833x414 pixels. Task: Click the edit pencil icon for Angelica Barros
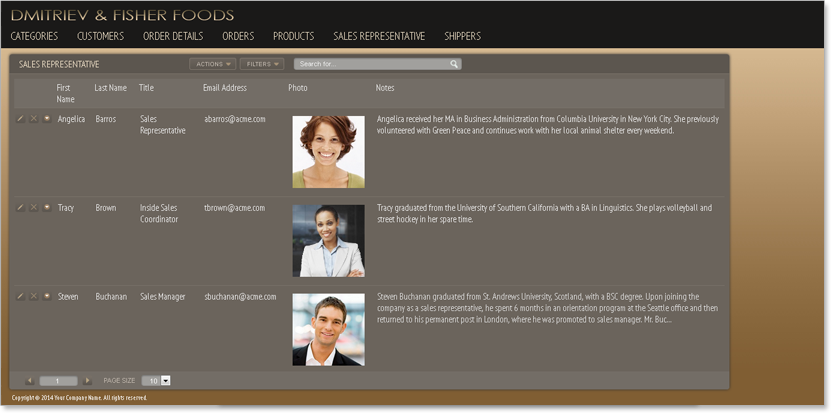(x=20, y=119)
